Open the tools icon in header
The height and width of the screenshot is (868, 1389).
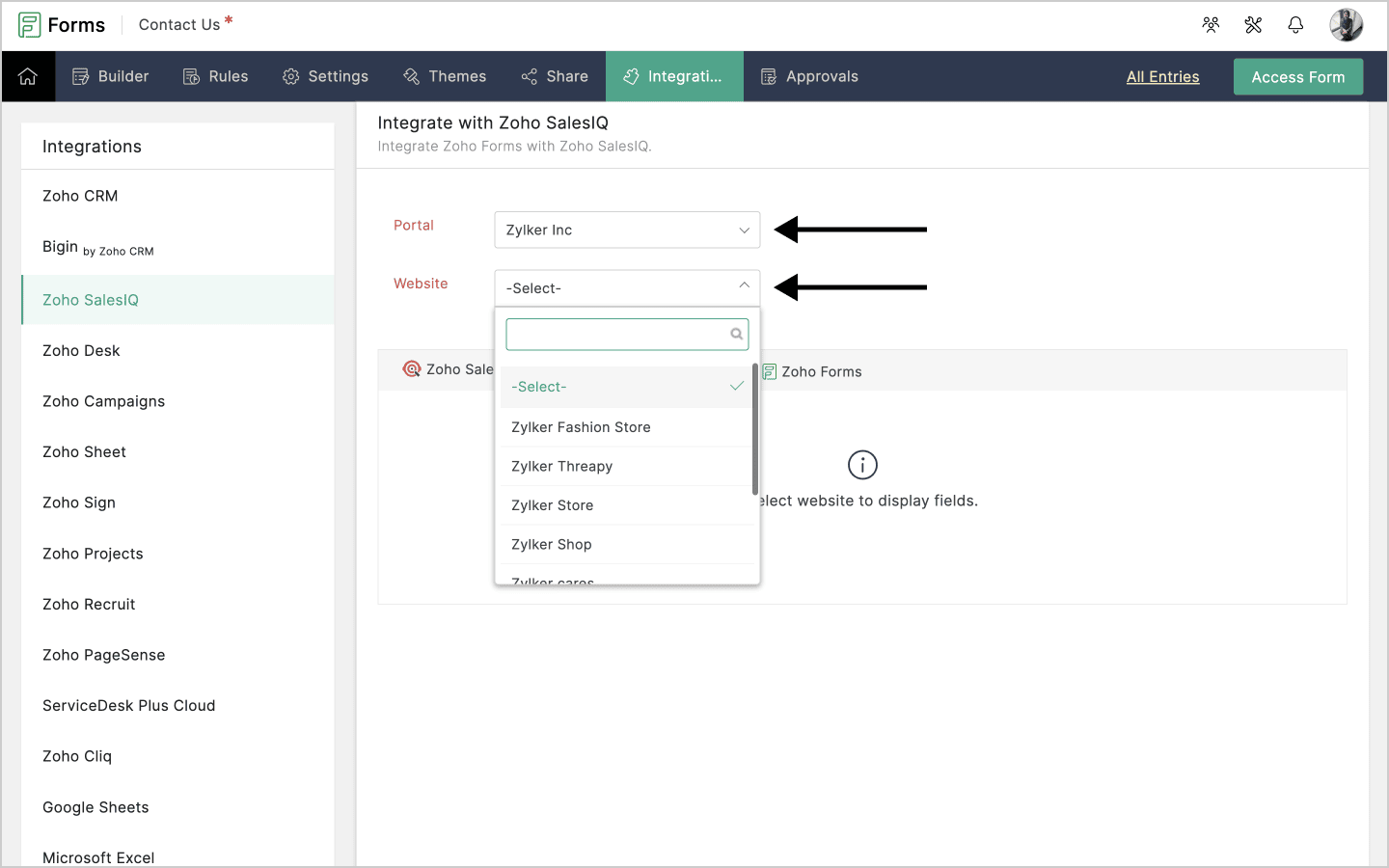click(1253, 25)
